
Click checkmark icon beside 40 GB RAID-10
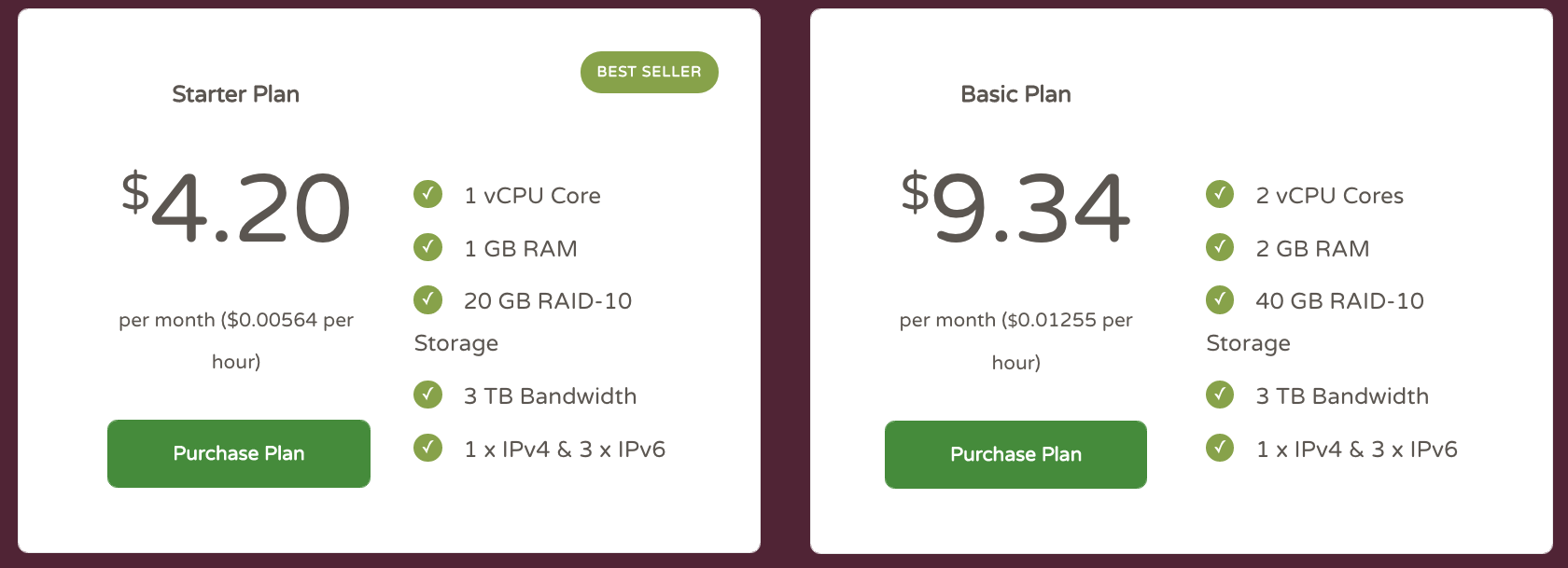click(1220, 299)
